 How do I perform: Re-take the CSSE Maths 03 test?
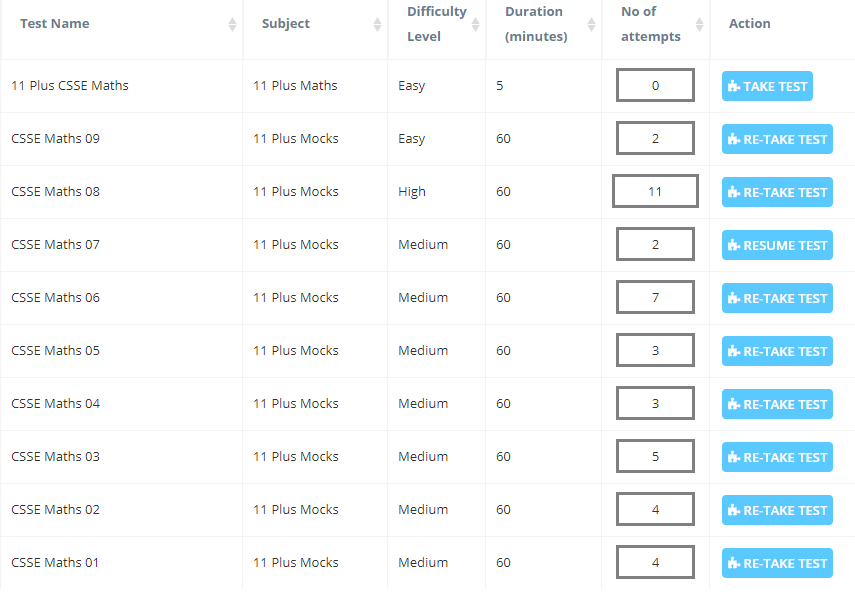tap(777, 457)
